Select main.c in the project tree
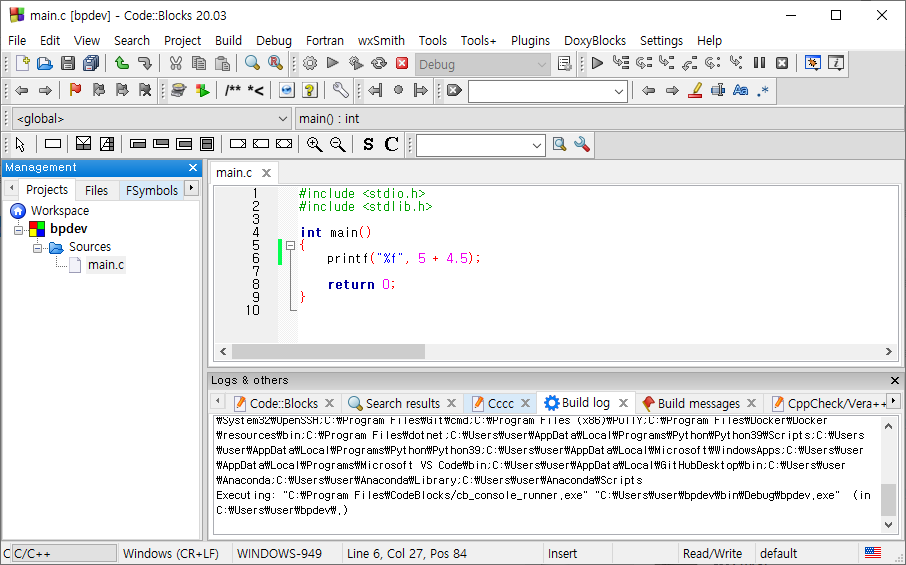Screen dimensions: 906x565 tap(106, 265)
